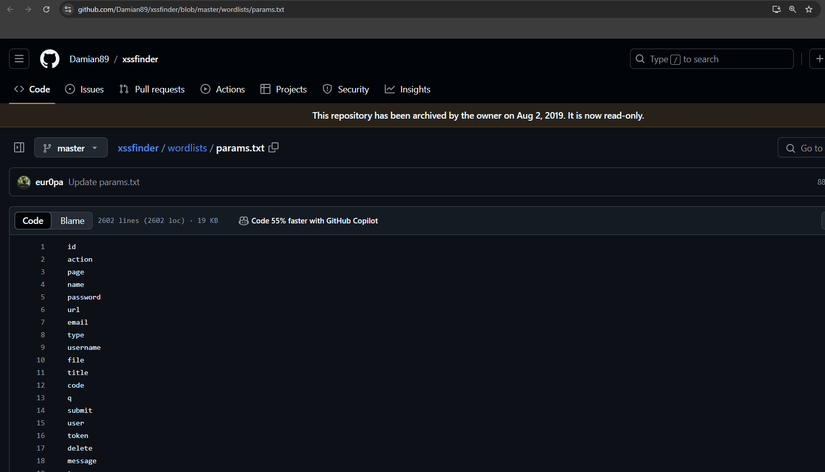Click the 'action' line text
825x472 pixels.
tap(80, 259)
